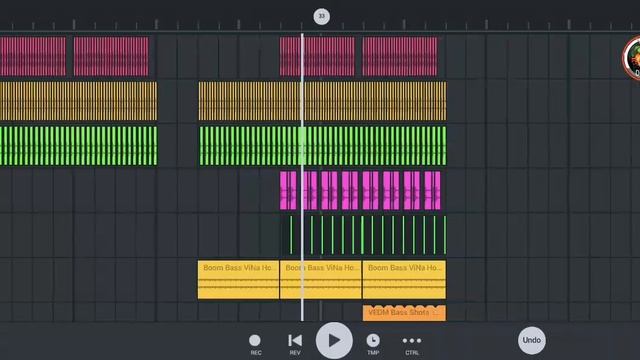640x360 pixels.
Task: Select the right gold pattern clip
Action: click(322, 101)
